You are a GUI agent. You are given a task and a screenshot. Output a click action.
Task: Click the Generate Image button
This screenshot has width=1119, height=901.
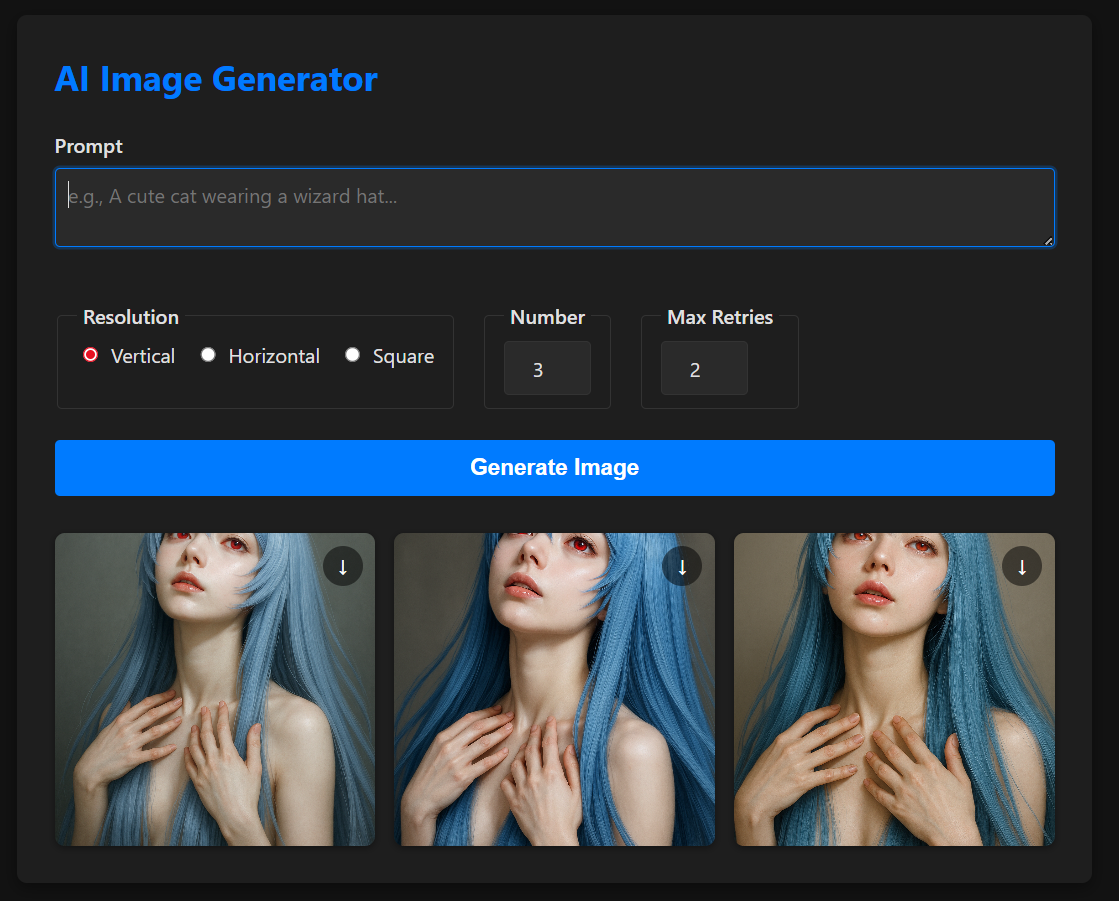[x=555, y=468]
